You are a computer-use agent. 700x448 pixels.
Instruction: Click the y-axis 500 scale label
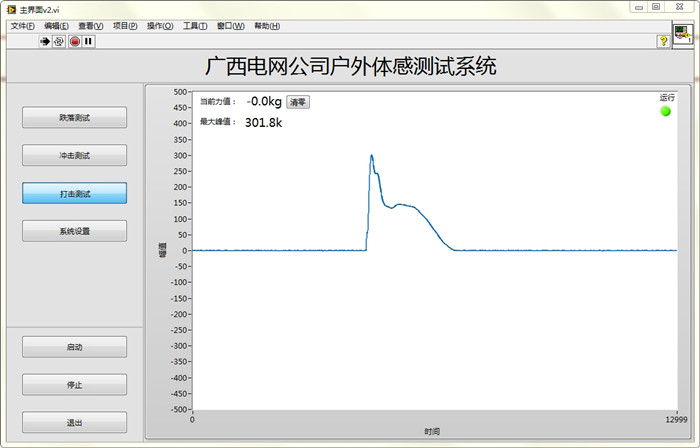click(x=180, y=92)
